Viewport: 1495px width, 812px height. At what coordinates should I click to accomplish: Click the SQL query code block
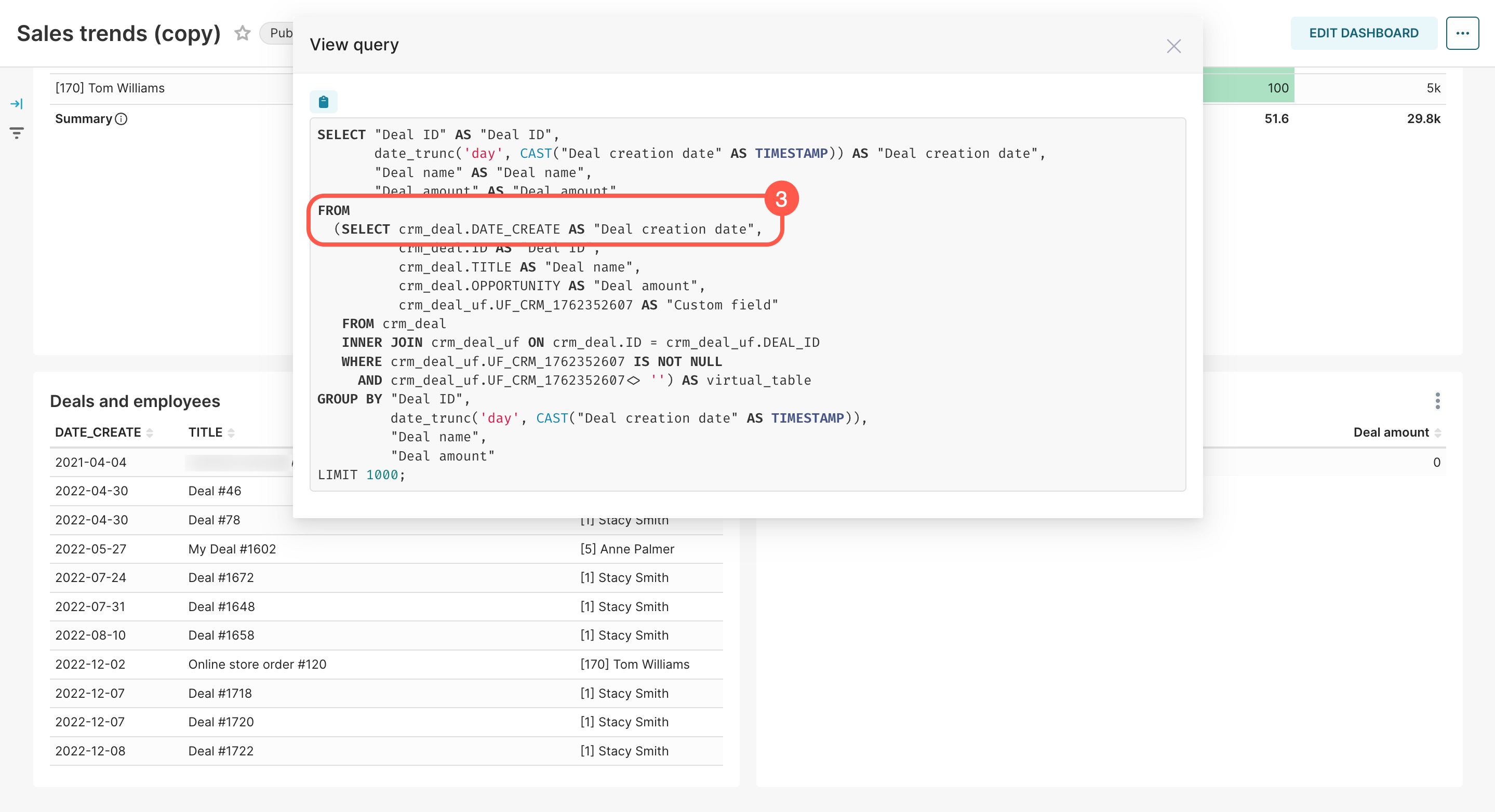coord(747,304)
